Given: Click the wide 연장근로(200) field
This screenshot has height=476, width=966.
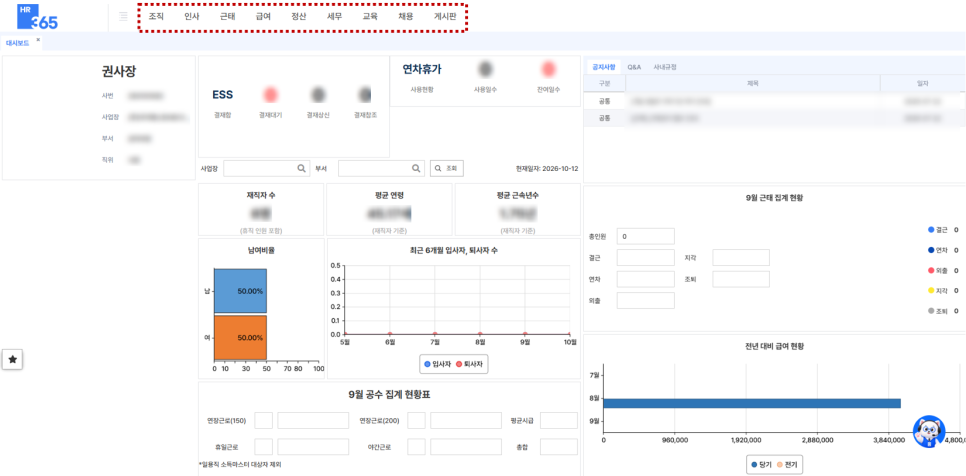Looking at the screenshot, I should (466, 421).
